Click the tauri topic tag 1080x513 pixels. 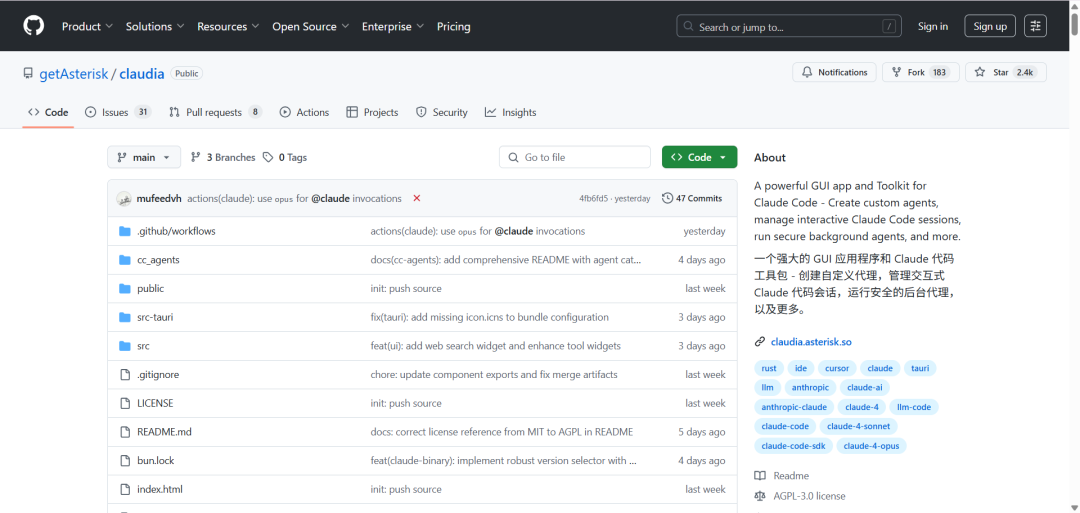920,368
